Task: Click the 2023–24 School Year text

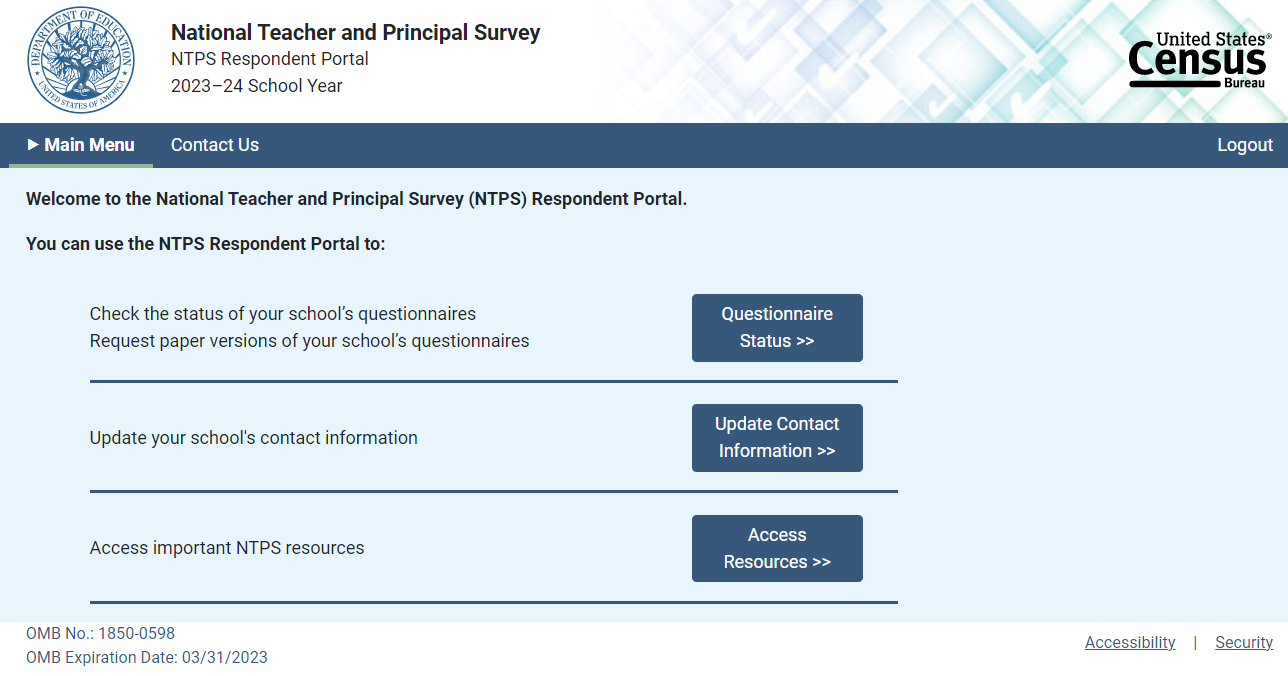Action: pos(257,86)
